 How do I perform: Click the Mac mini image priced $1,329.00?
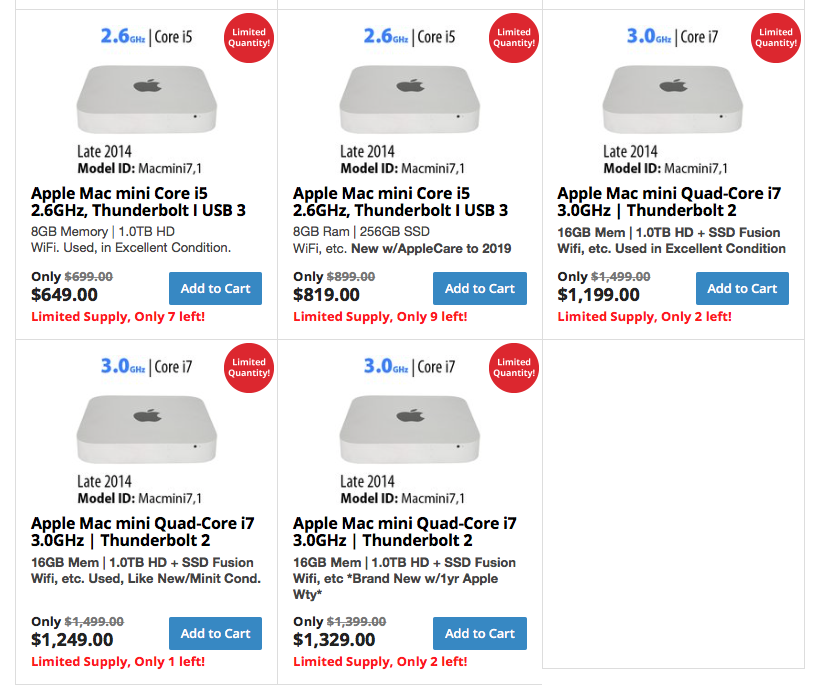(410, 429)
